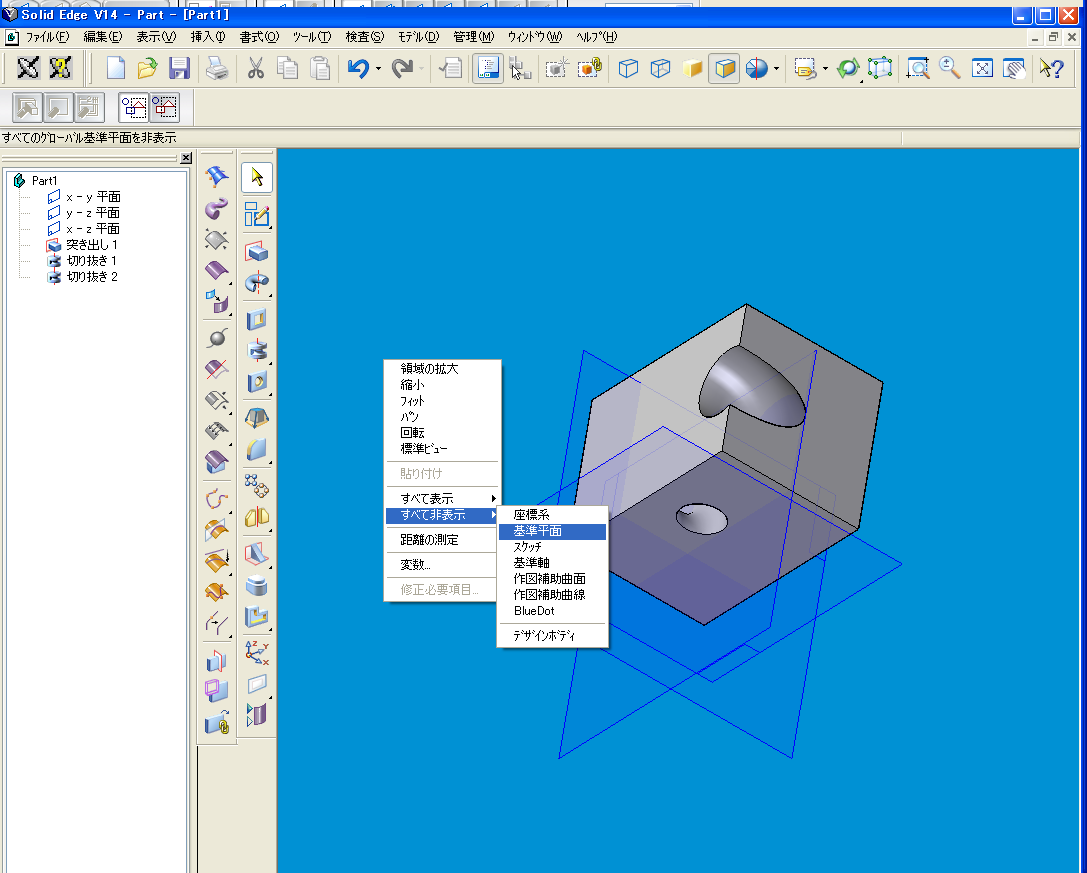Click the Protrusion feature icon
The image size is (1087, 873).
[256, 251]
